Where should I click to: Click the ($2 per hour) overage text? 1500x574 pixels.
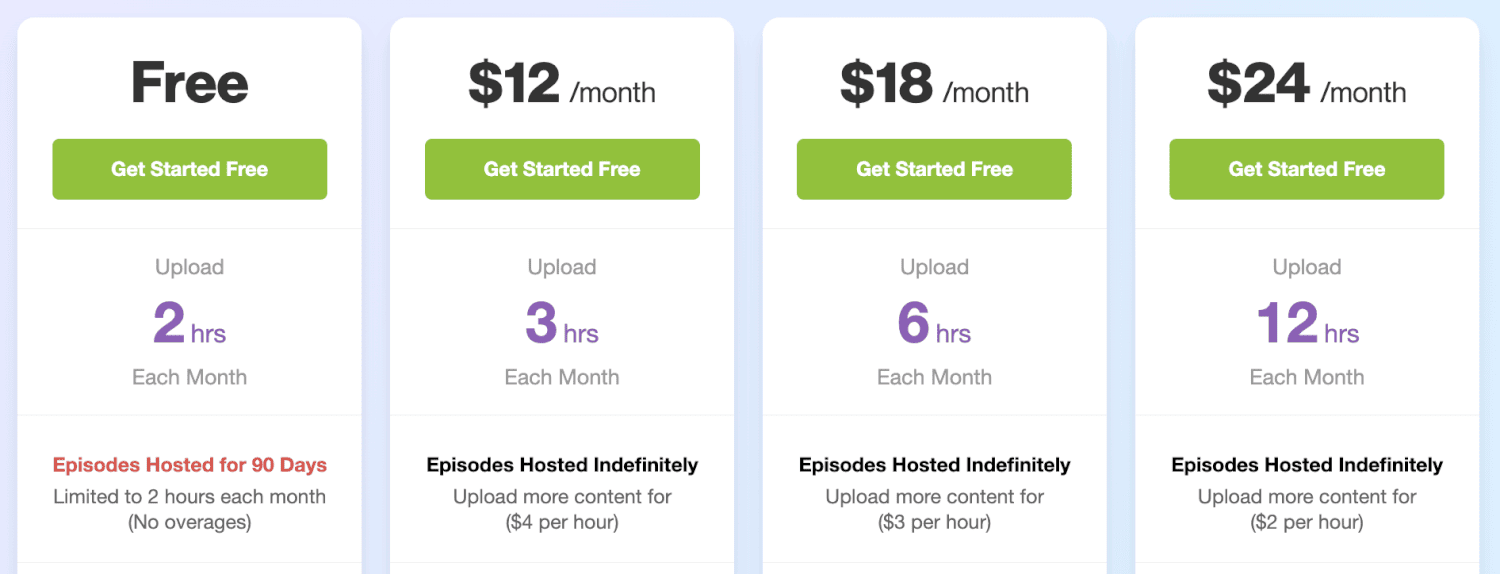point(1307,522)
